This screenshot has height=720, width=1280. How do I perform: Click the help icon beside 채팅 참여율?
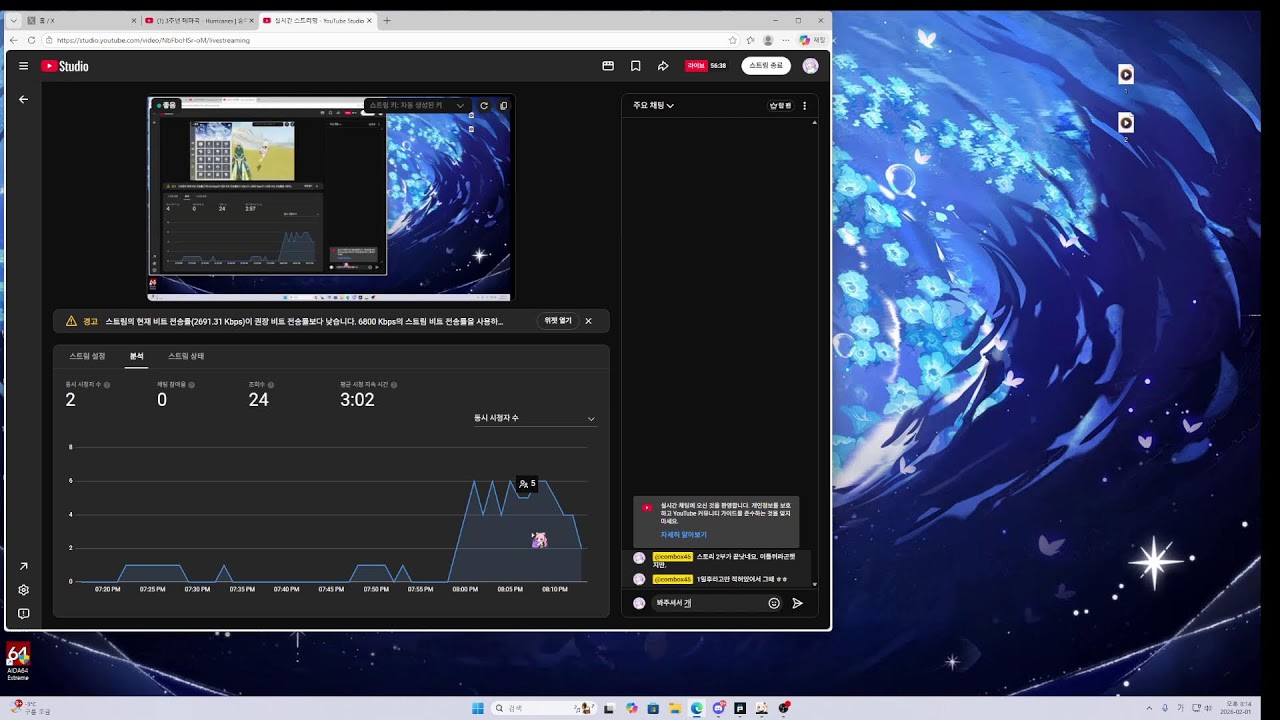(192, 384)
